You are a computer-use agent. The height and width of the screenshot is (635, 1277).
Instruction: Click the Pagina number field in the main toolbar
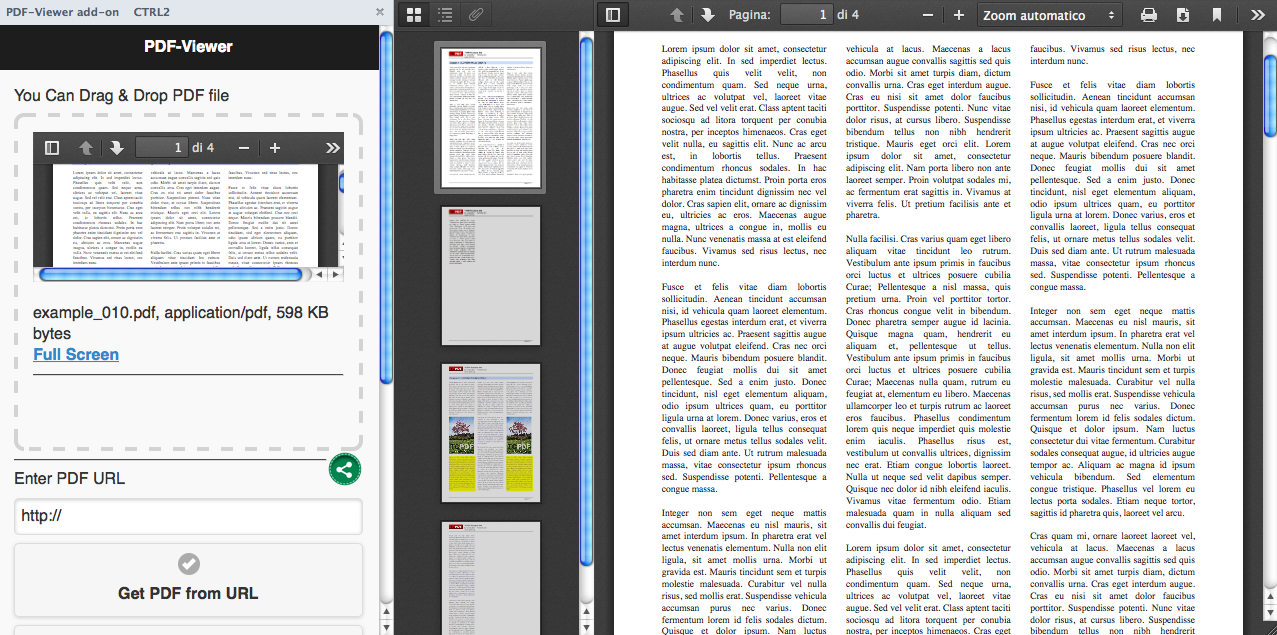[x=807, y=15]
